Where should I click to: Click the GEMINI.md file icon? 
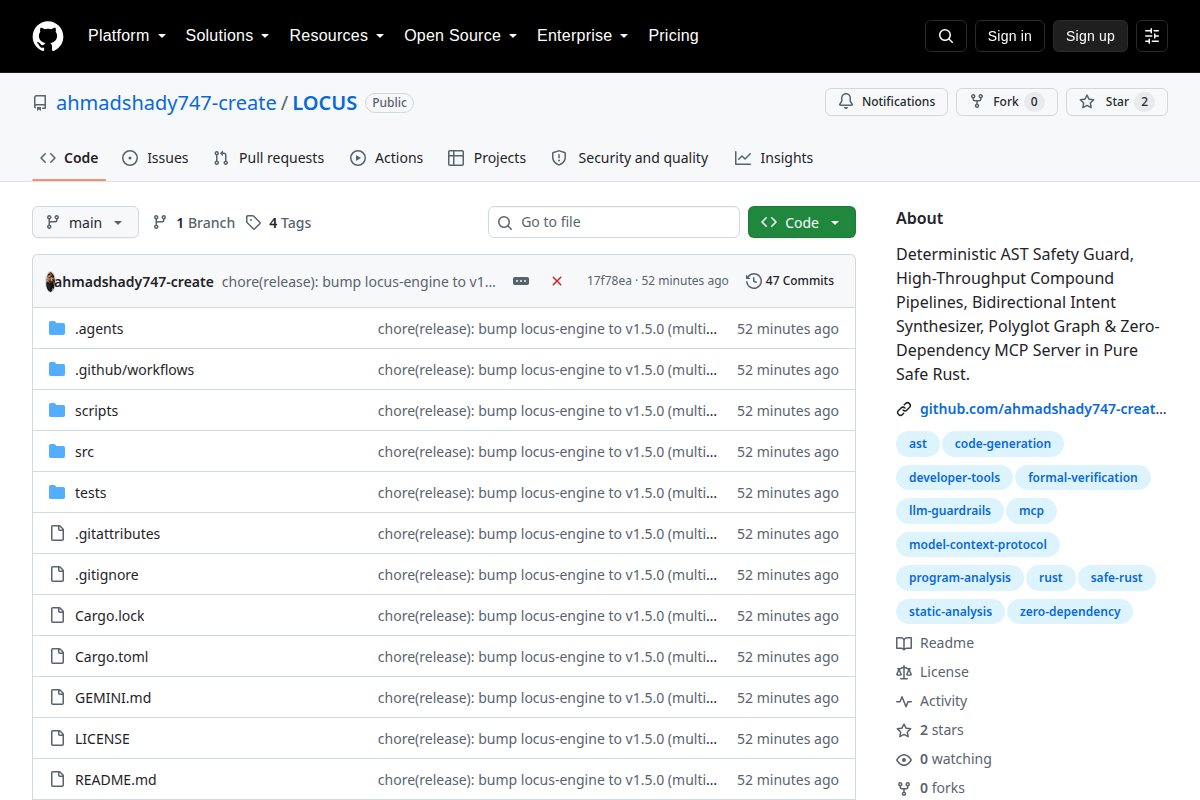coord(57,698)
